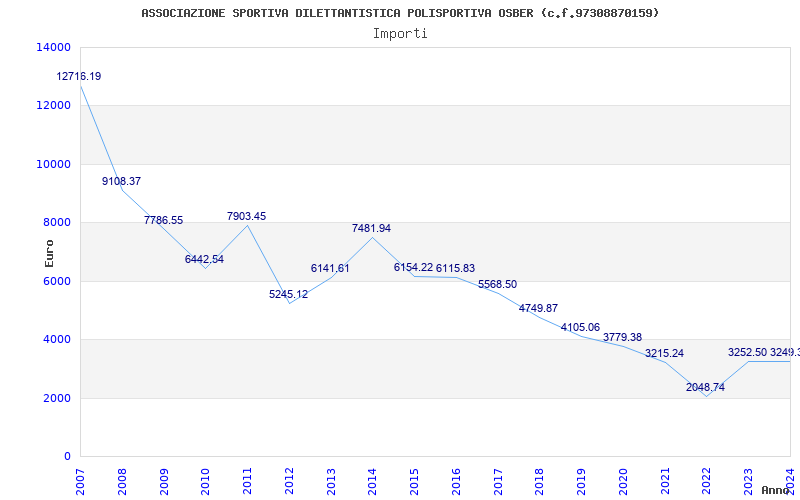This screenshot has width=800, height=500.
Task: Click the 2048.74 lowest value label
Action: click(705, 387)
